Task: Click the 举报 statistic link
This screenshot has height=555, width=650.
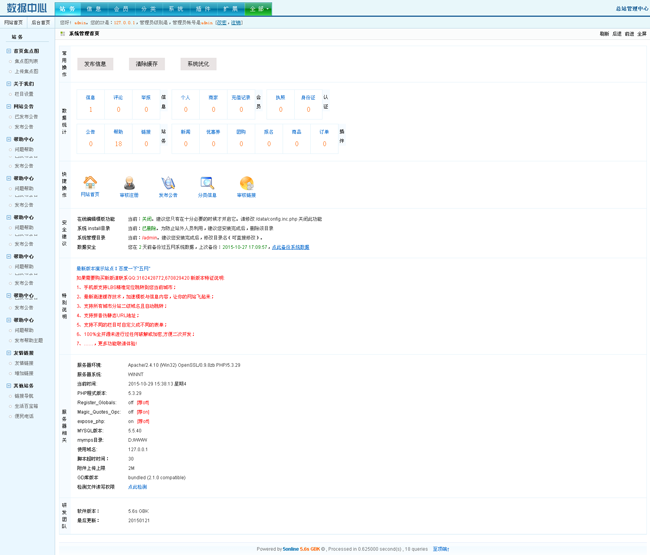Action: [x=146, y=97]
